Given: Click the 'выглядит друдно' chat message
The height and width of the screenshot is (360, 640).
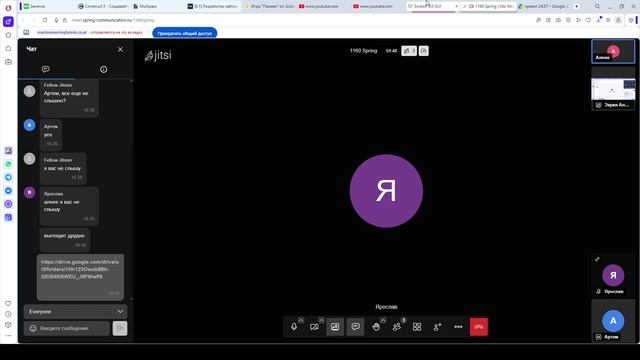Looking at the screenshot, I should (x=65, y=239).
